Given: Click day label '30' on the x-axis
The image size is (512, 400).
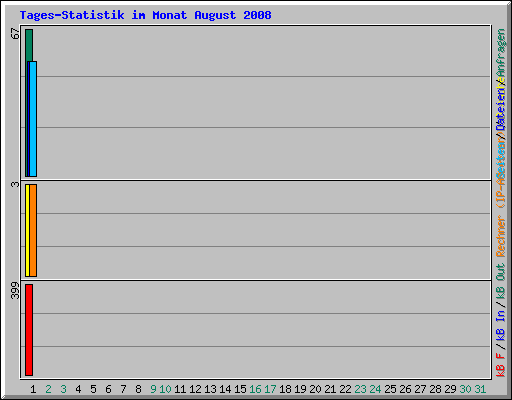Looking at the screenshot, I should coord(465,389).
